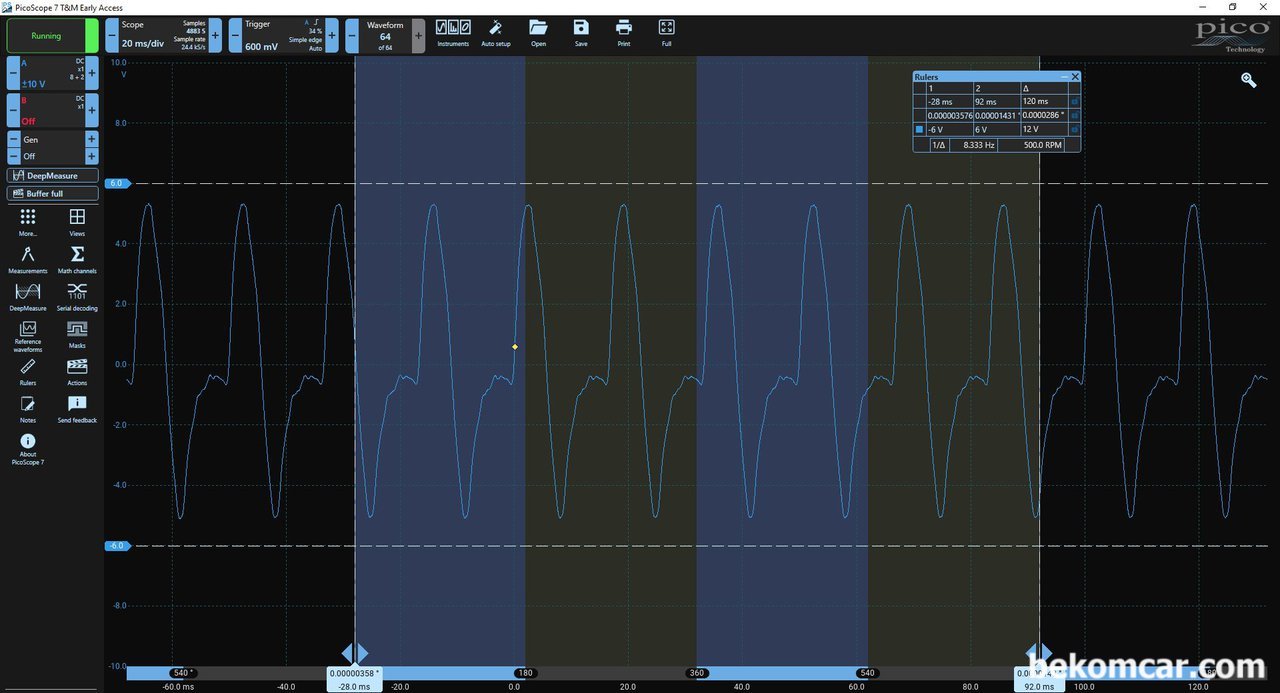Toggle the channel A color checkbox in Rulers

click(x=919, y=129)
